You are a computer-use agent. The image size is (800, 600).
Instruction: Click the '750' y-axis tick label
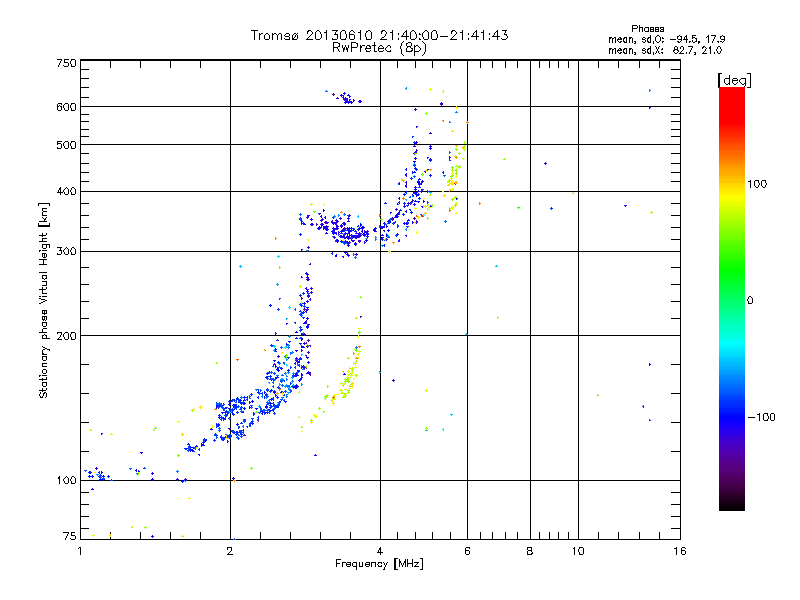click(x=66, y=63)
